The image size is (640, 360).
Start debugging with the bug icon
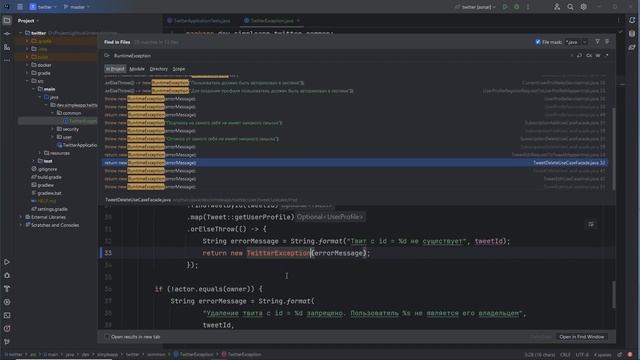[x=517, y=7]
